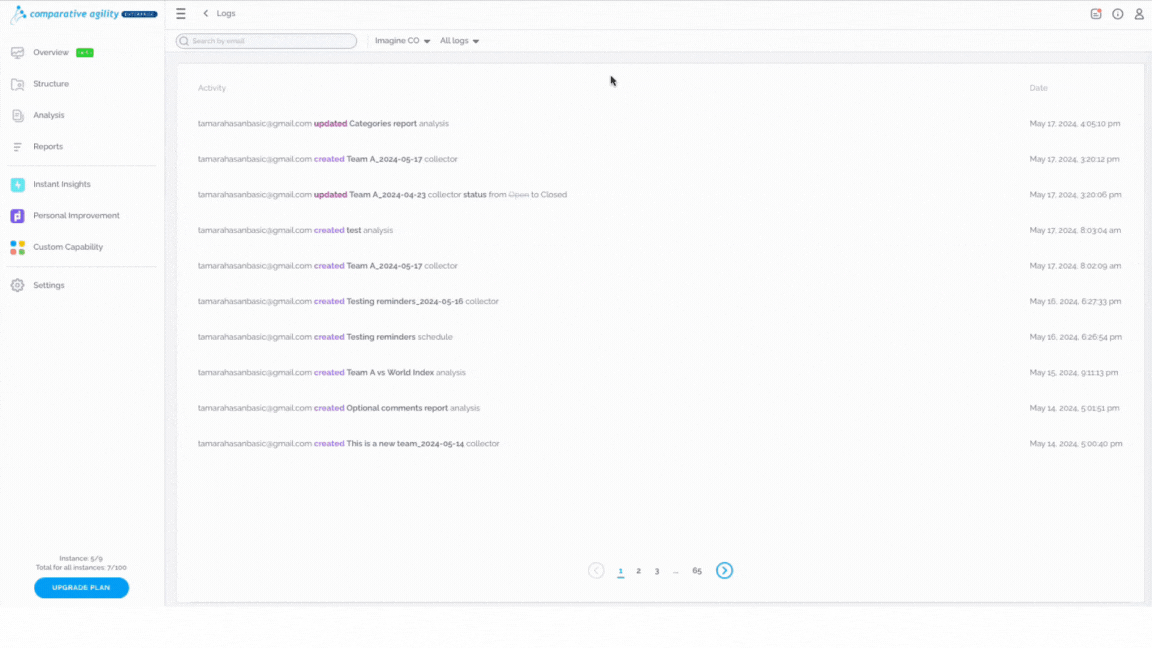Expand the All logs filter dropdown
1152x648 pixels.
click(460, 41)
